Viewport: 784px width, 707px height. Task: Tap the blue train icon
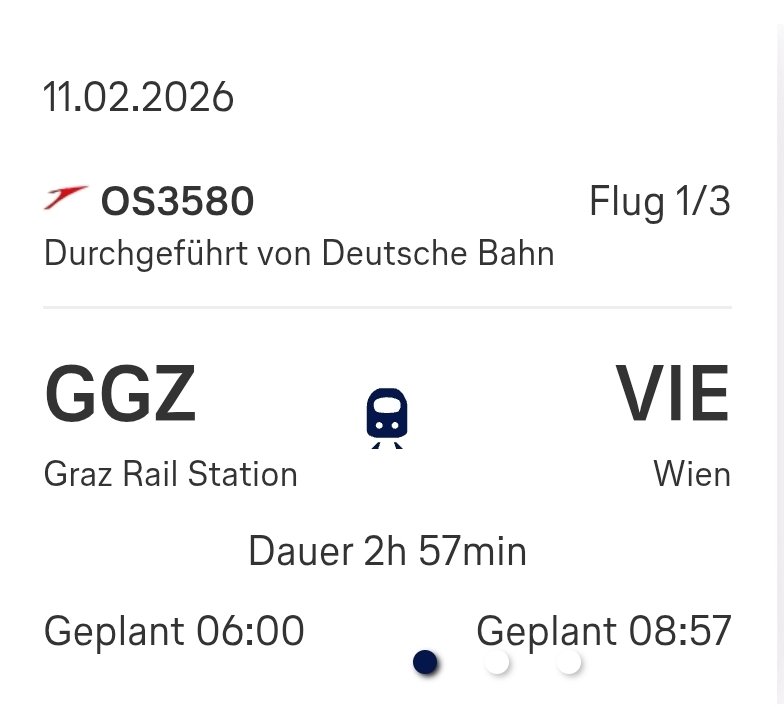(387, 417)
